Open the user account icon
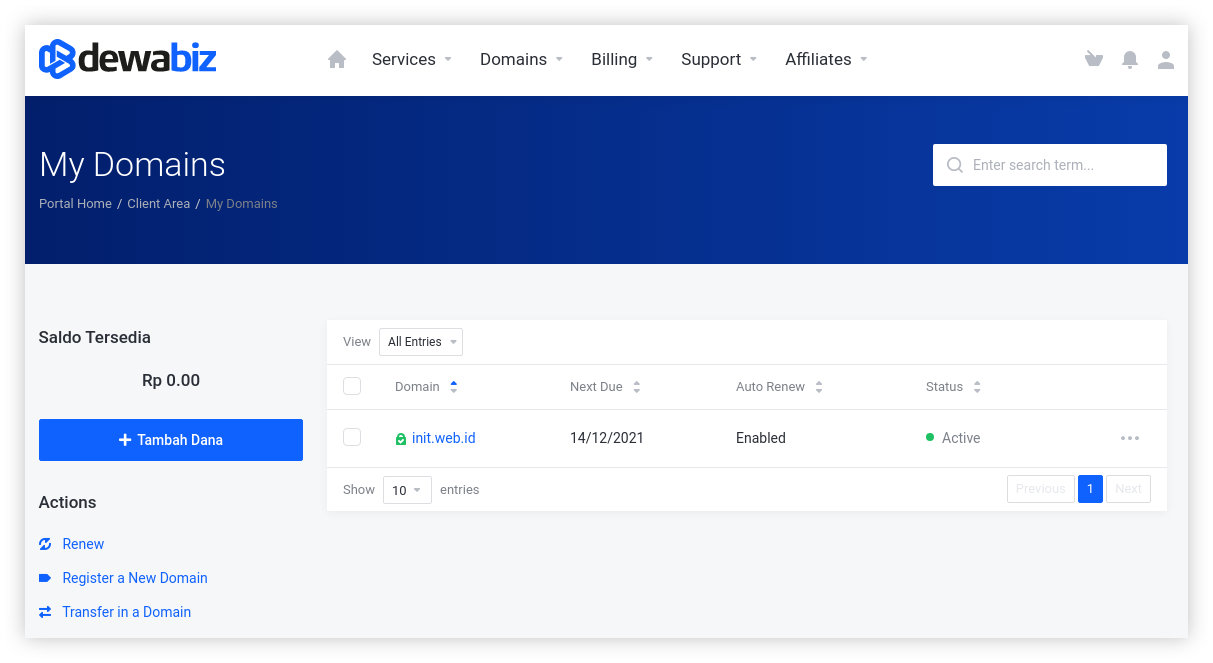The width and height of the screenshot is (1213, 663). pos(1166,60)
